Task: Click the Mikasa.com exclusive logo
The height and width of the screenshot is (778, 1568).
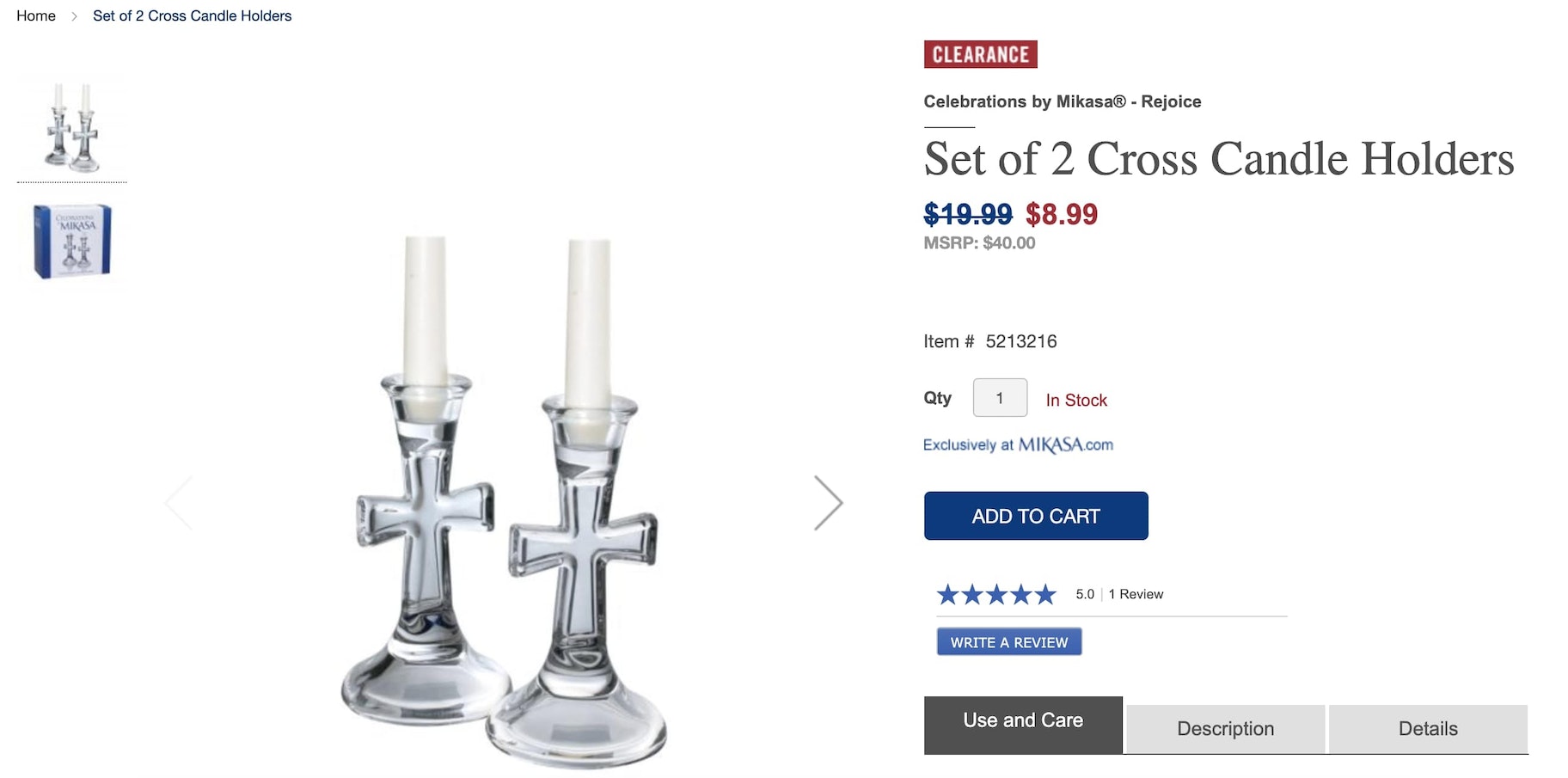Action: [x=1018, y=445]
